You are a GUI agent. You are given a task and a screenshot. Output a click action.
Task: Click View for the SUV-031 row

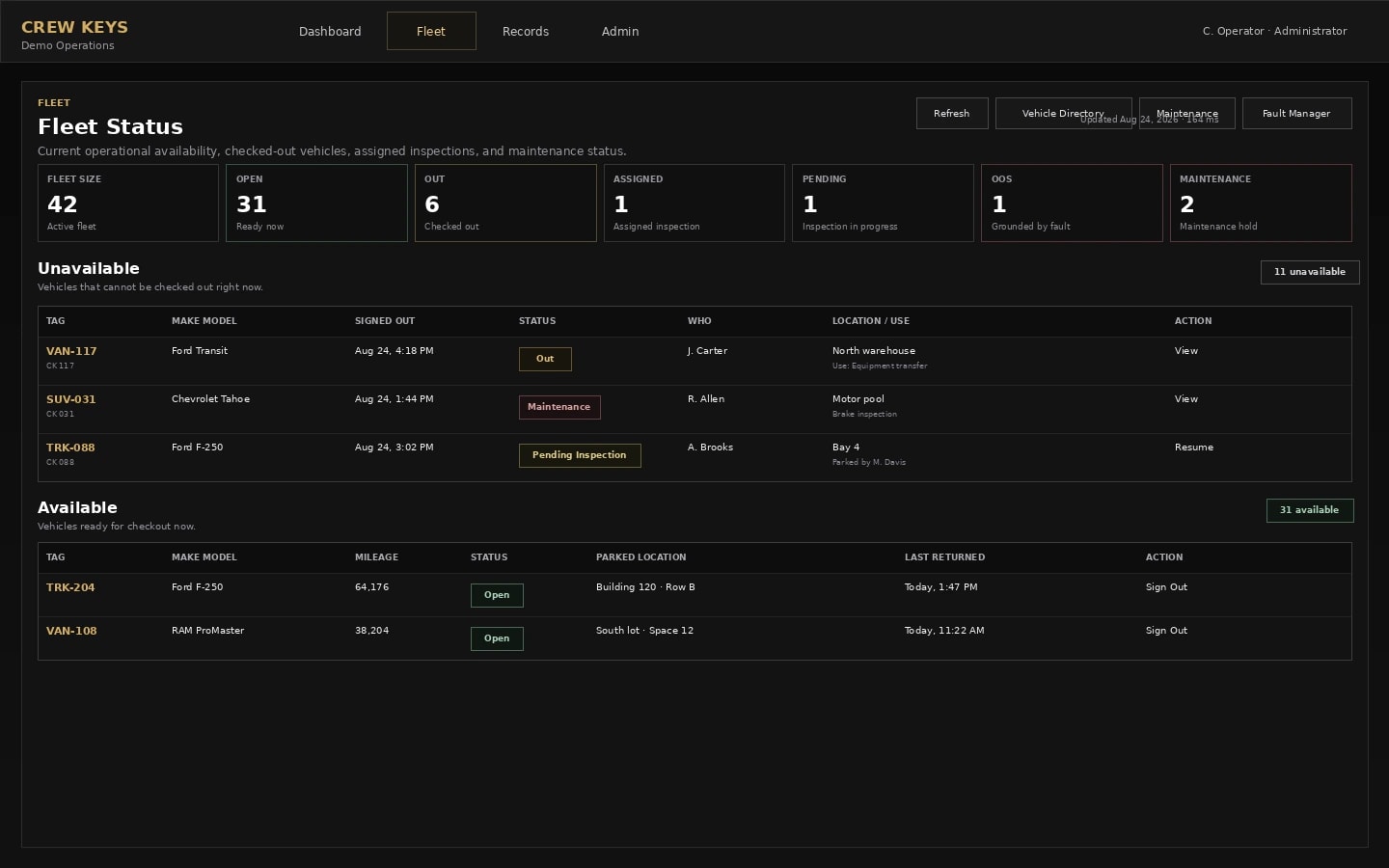tap(1186, 399)
